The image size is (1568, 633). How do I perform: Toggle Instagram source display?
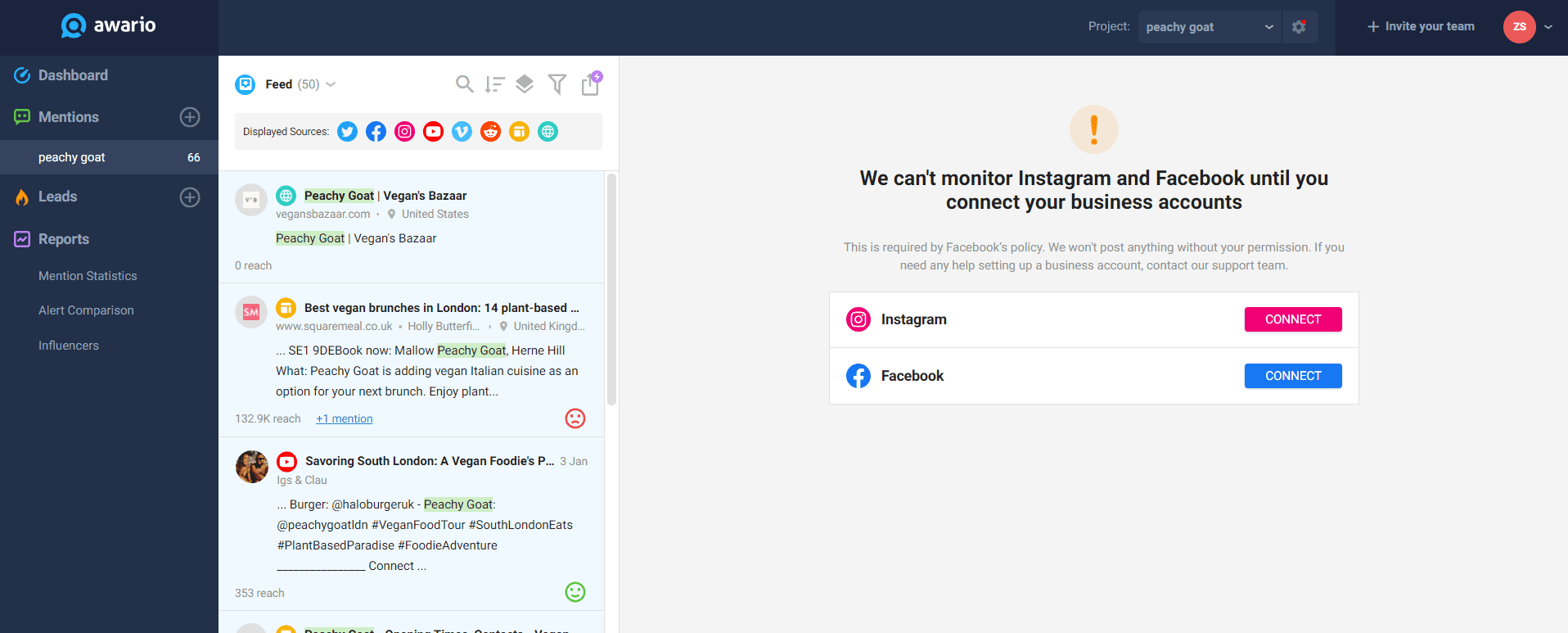pyautogui.click(x=404, y=132)
